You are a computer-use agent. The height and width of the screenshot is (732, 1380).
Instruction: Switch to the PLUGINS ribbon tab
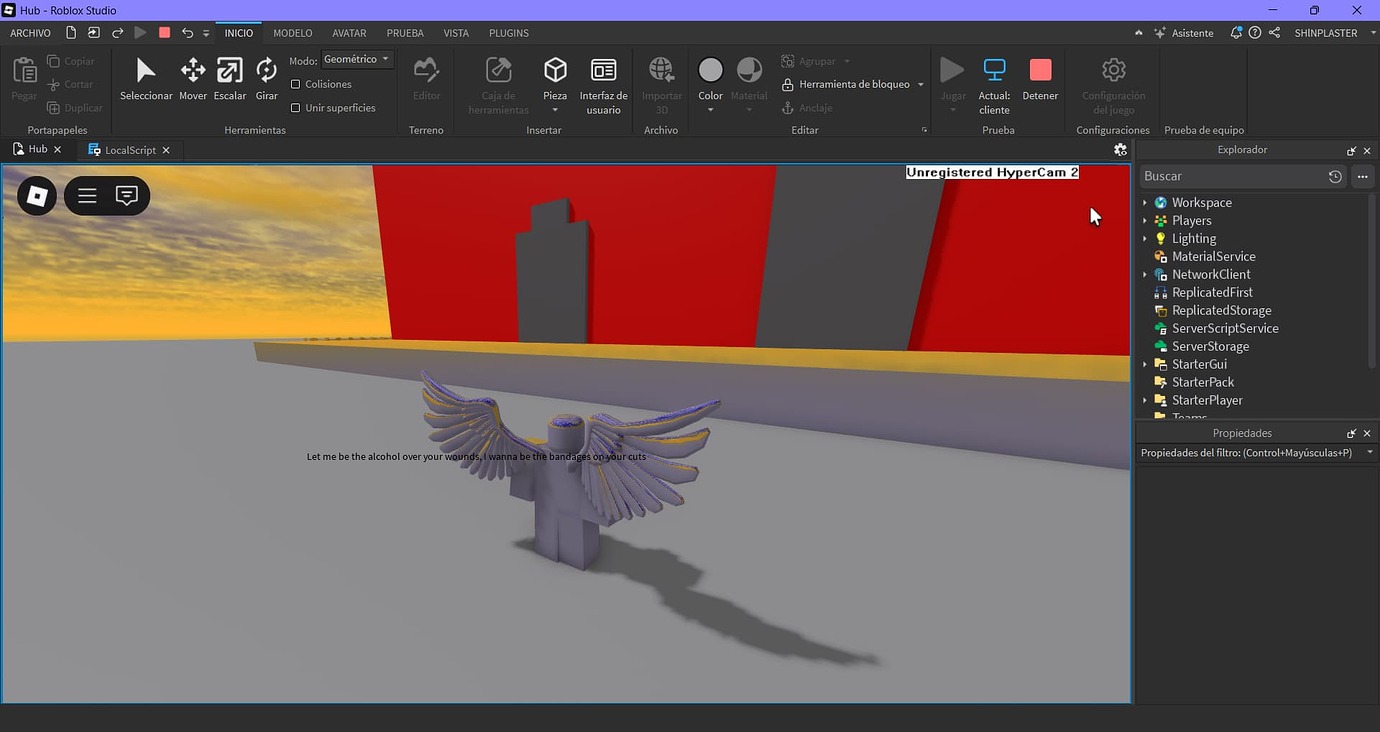coord(509,33)
